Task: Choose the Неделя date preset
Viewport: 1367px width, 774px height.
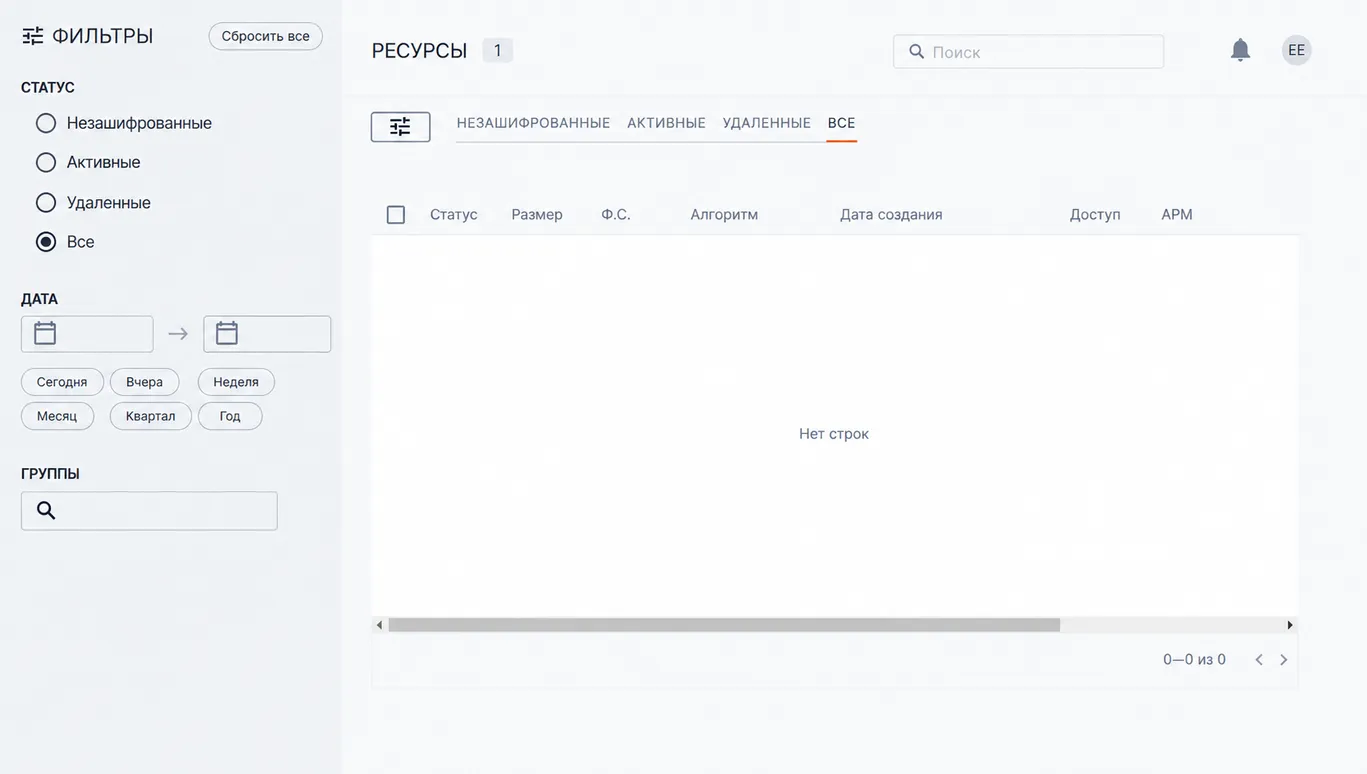Action: [236, 382]
